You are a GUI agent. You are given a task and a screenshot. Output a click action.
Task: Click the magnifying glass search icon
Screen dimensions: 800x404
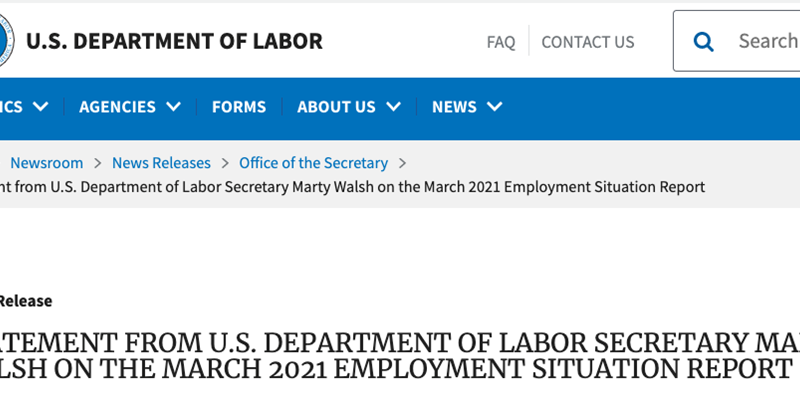tap(704, 41)
